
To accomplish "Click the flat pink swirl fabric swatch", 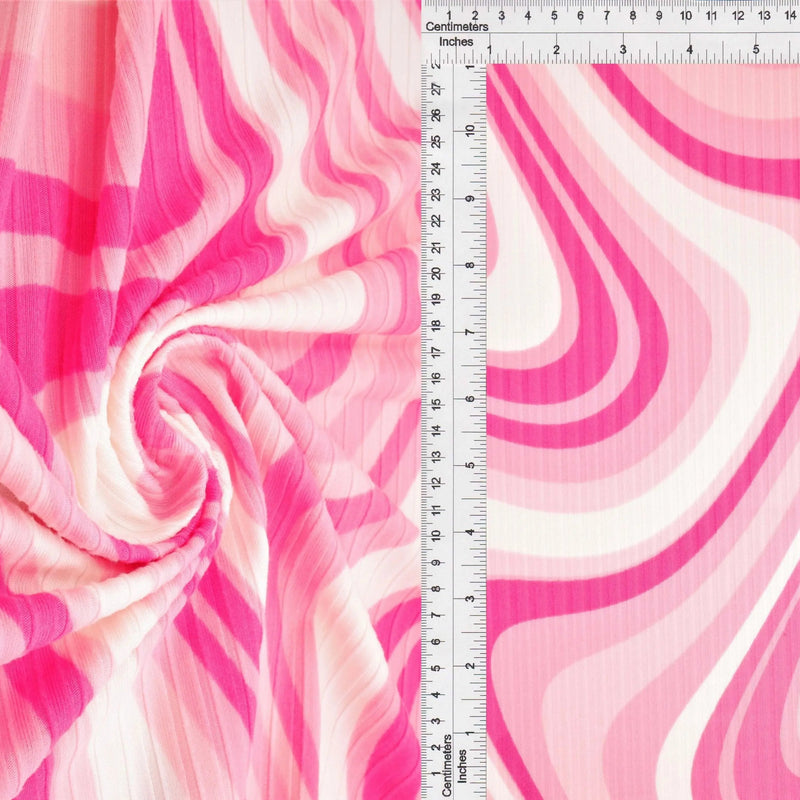I will coord(643,432).
